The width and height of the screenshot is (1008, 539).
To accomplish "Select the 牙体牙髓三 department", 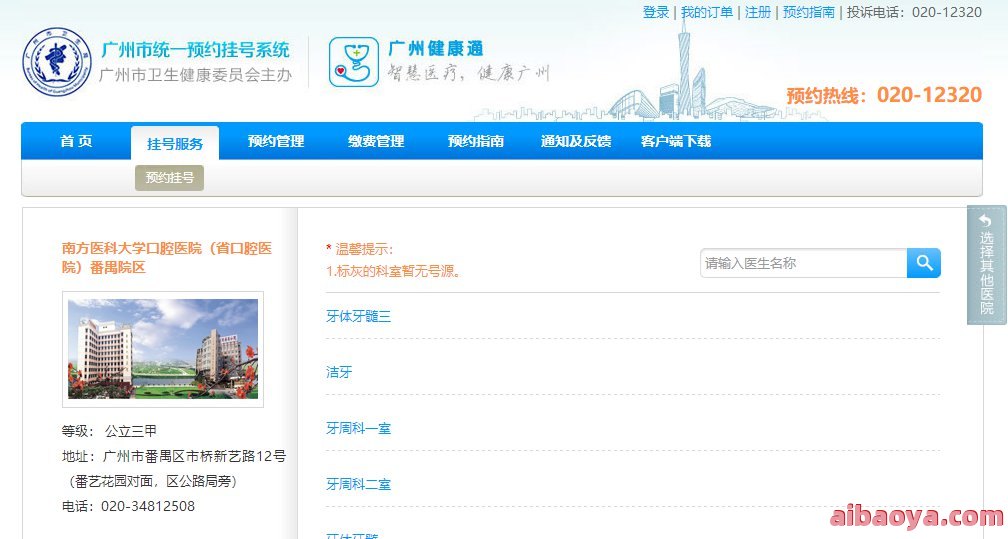I will point(358,316).
